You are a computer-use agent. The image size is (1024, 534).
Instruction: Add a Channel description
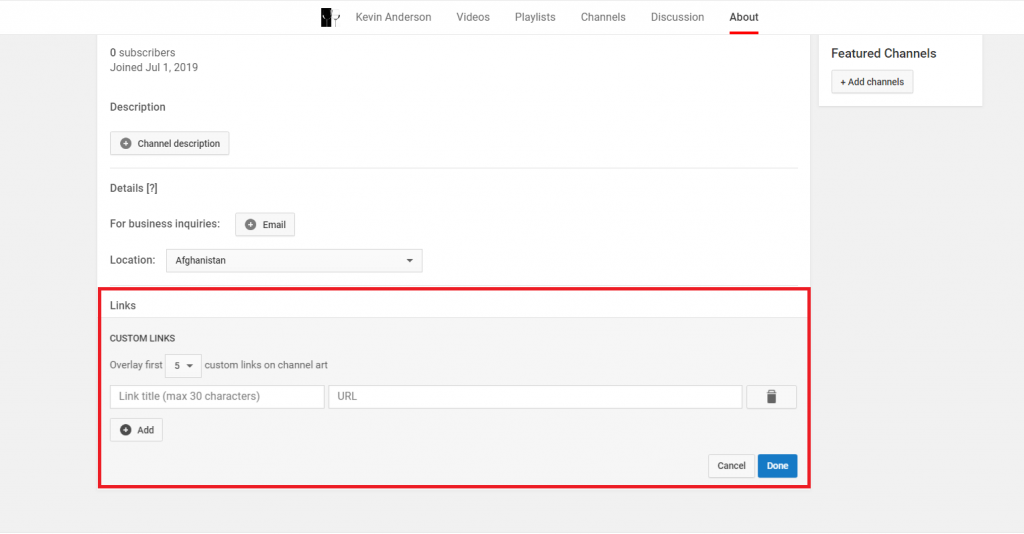[170, 144]
